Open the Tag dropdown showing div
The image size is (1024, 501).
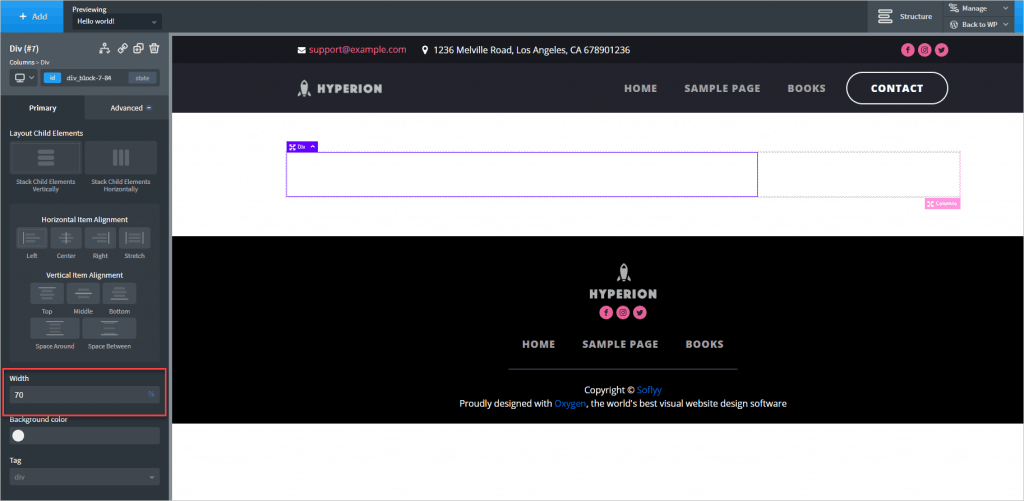84,478
